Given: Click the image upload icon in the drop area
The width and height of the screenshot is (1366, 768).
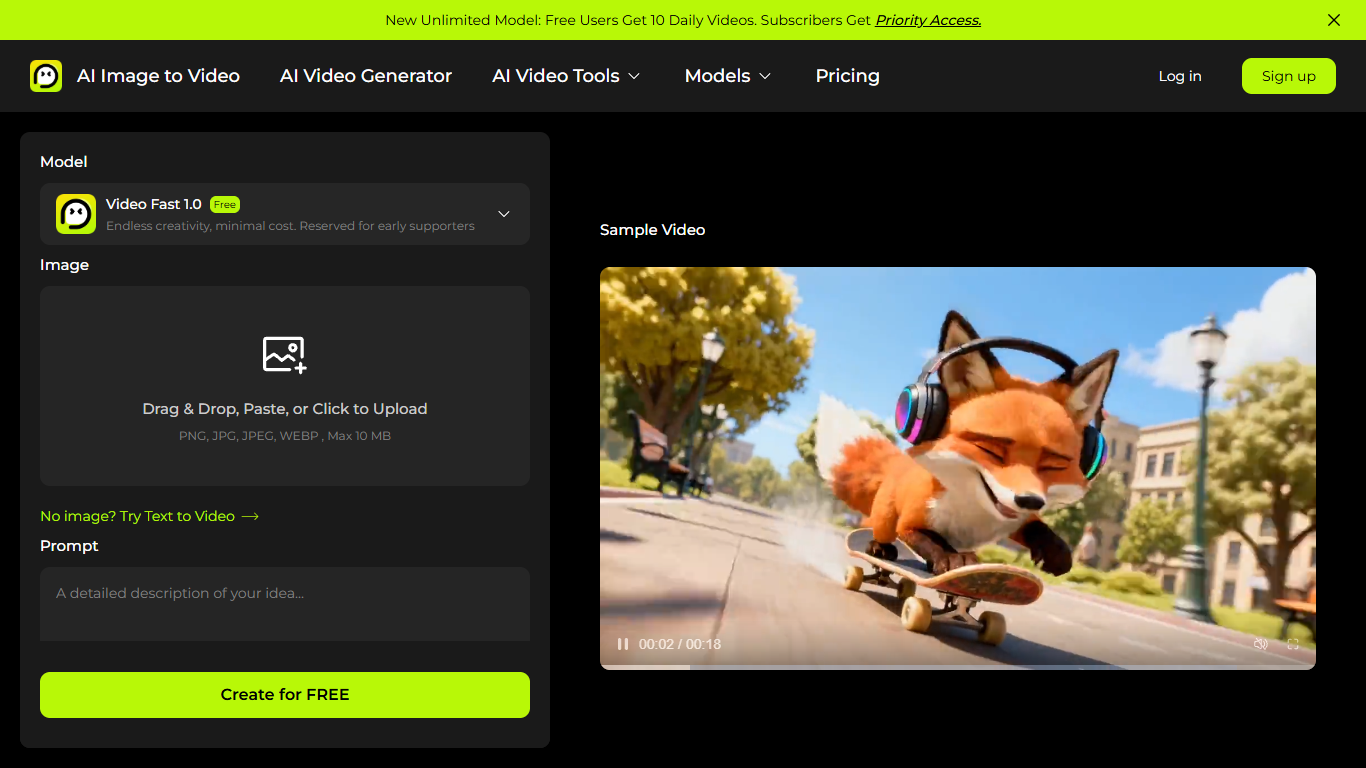Looking at the screenshot, I should [284, 353].
